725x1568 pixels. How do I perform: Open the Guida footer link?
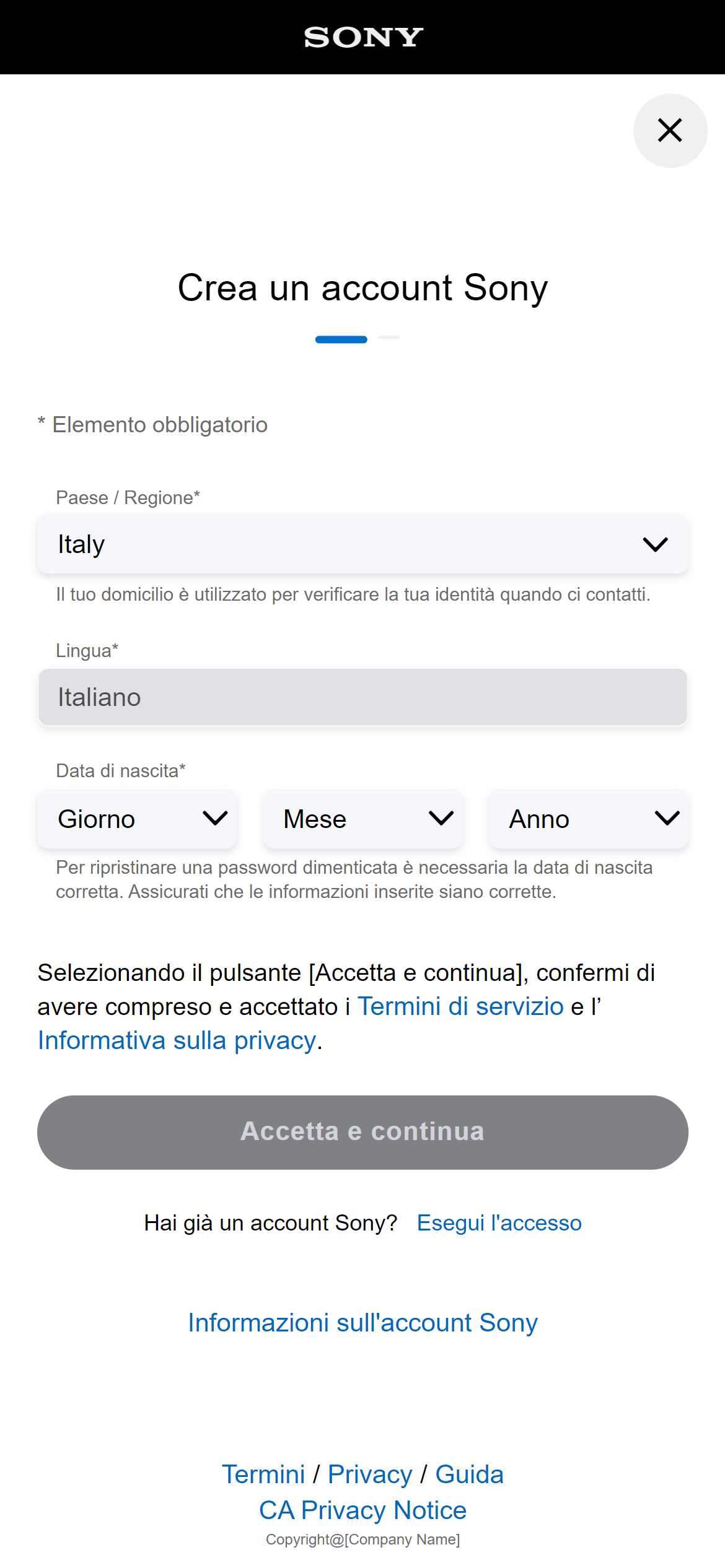(x=470, y=1474)
